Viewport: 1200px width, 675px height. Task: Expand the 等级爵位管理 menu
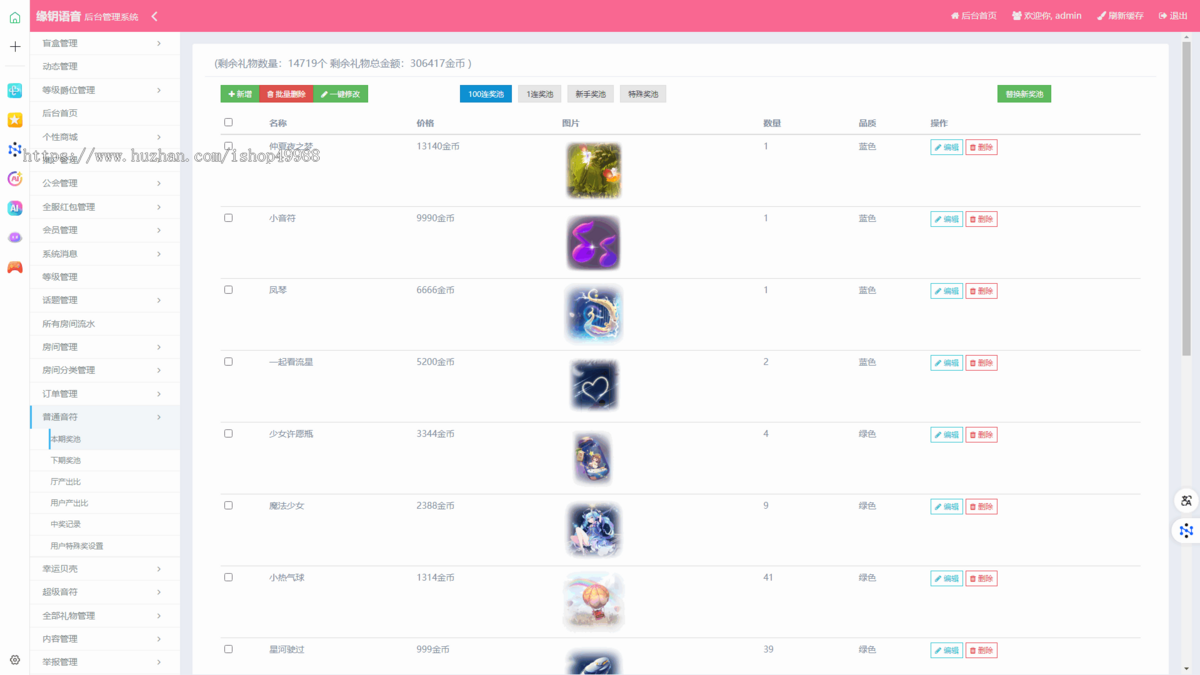[x=105, y=90]
